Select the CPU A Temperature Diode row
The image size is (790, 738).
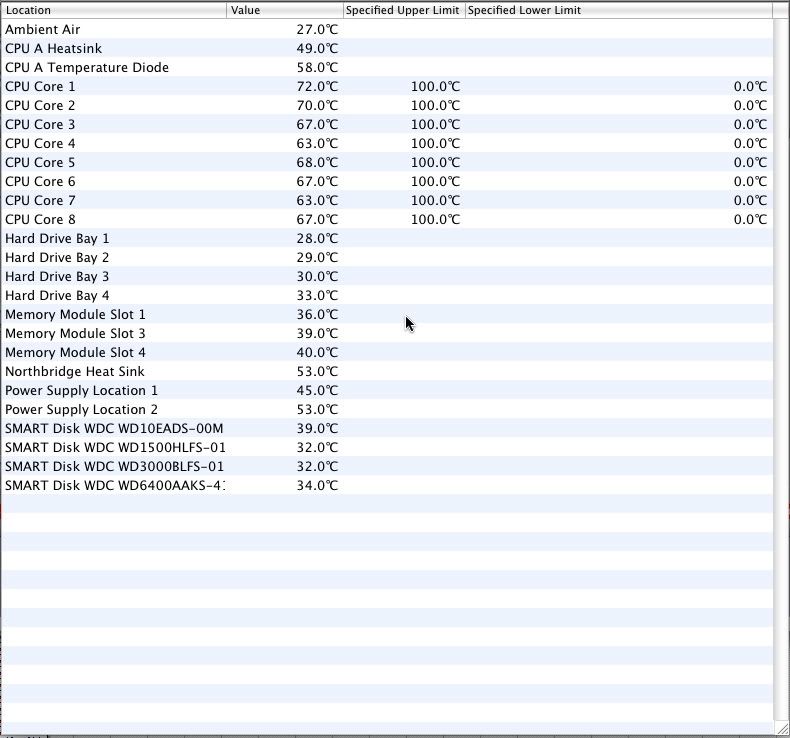[x=387, y=68]
